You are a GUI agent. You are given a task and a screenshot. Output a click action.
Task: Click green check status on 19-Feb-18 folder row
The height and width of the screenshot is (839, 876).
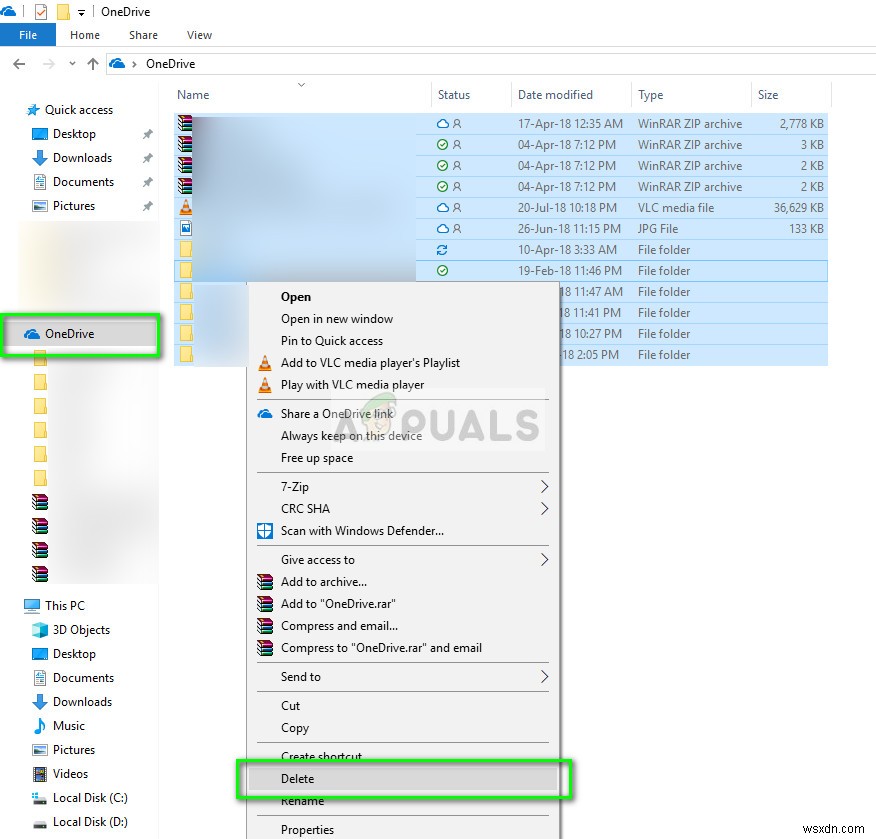(442, 271)
